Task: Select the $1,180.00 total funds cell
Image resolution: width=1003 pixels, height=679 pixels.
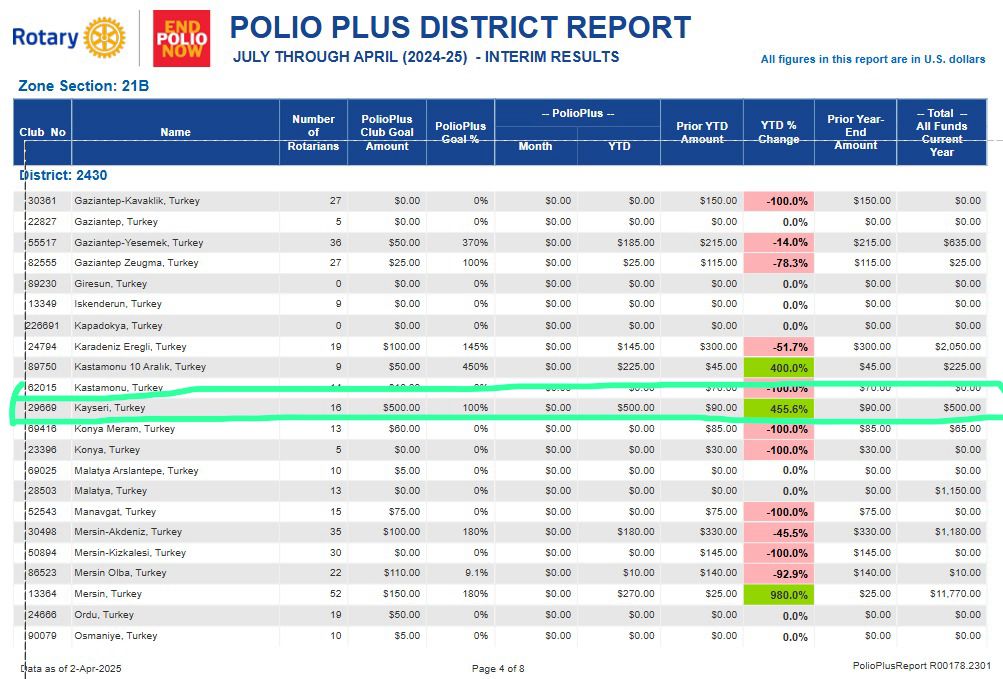Action: [x=958, y=532]
